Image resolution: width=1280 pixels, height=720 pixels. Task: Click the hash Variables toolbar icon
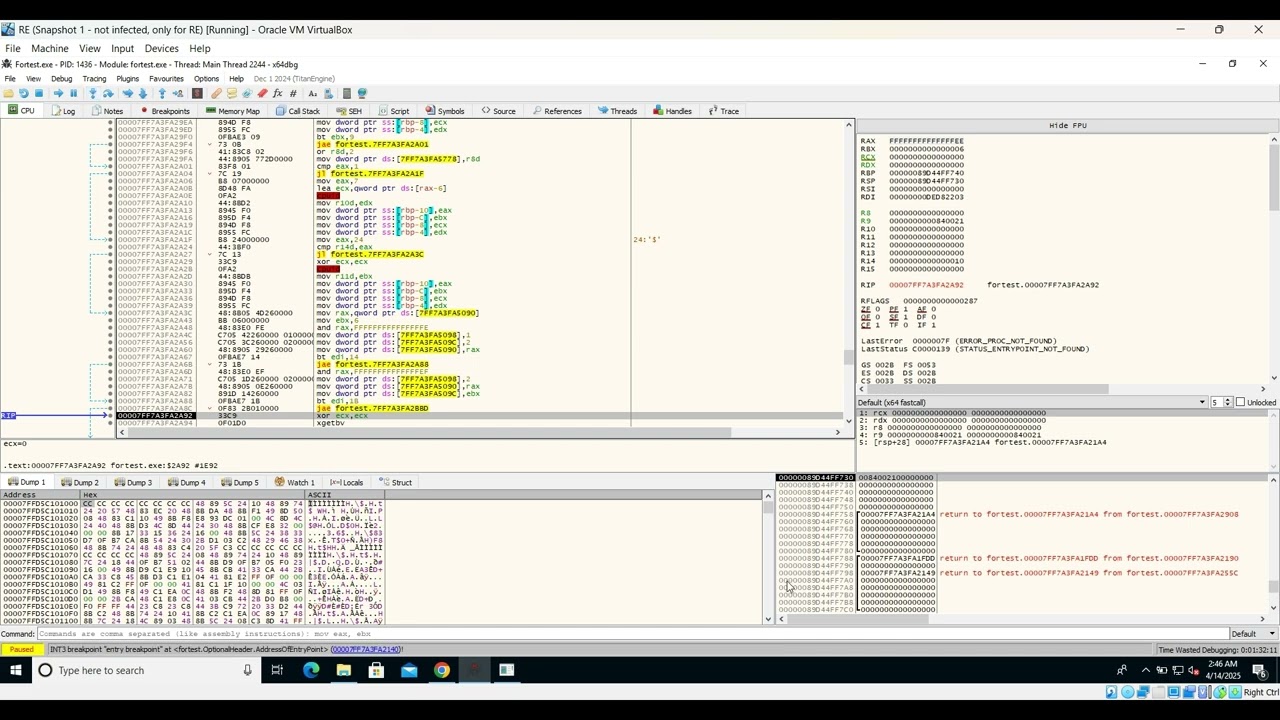tap(293, 93)
